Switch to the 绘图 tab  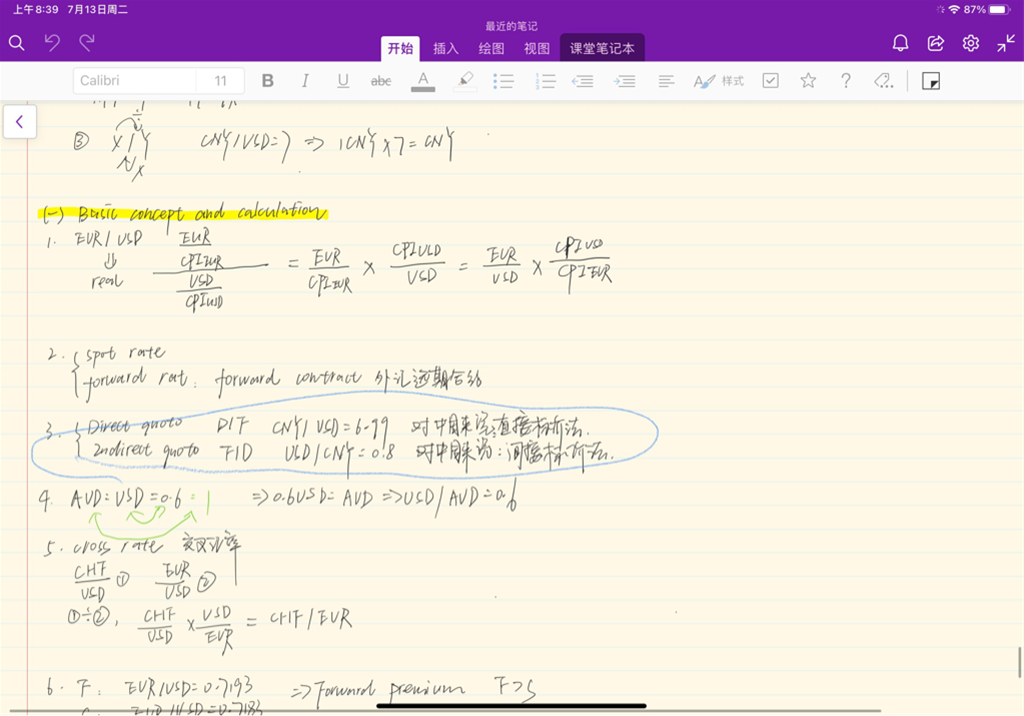click(x=491, y=48)
